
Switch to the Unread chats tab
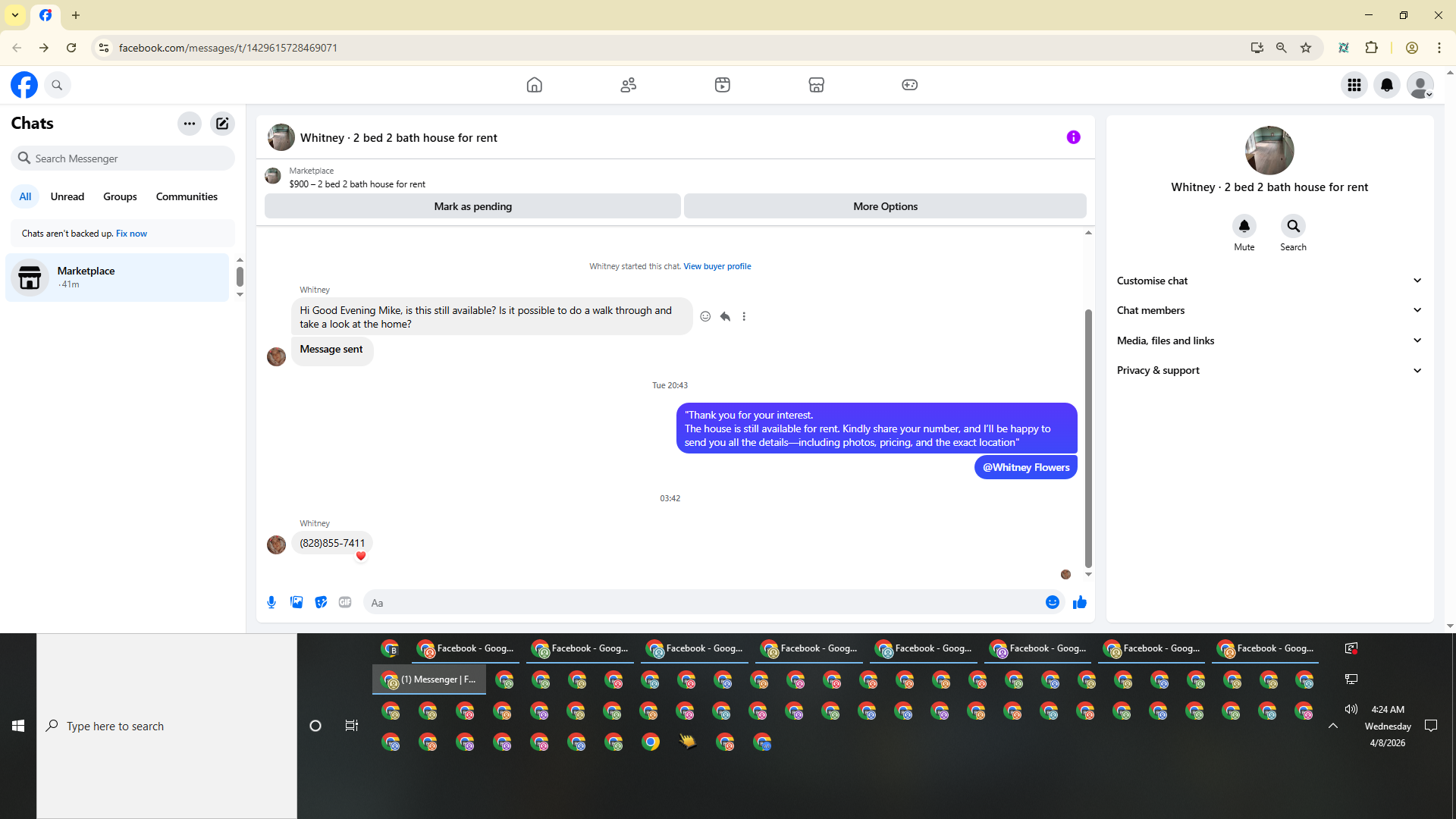[67, 196]
